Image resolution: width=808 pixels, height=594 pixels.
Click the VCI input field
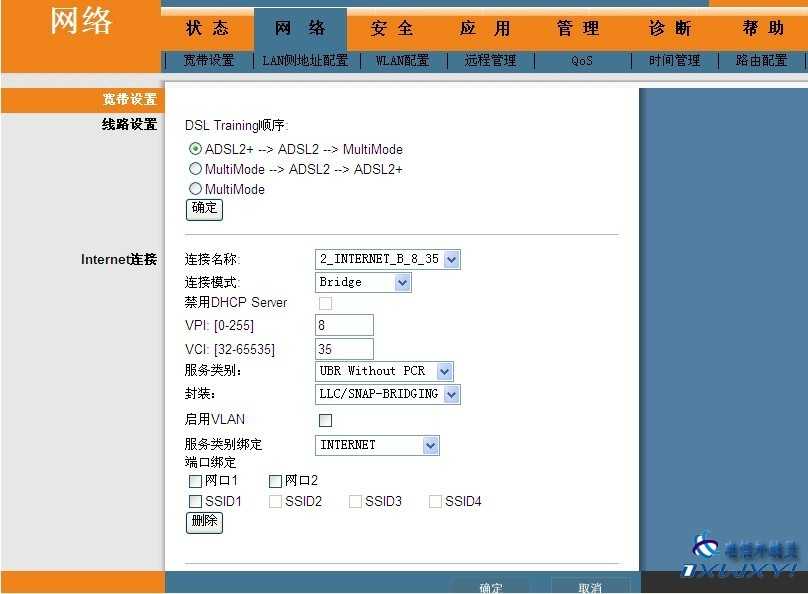point(344,349)
